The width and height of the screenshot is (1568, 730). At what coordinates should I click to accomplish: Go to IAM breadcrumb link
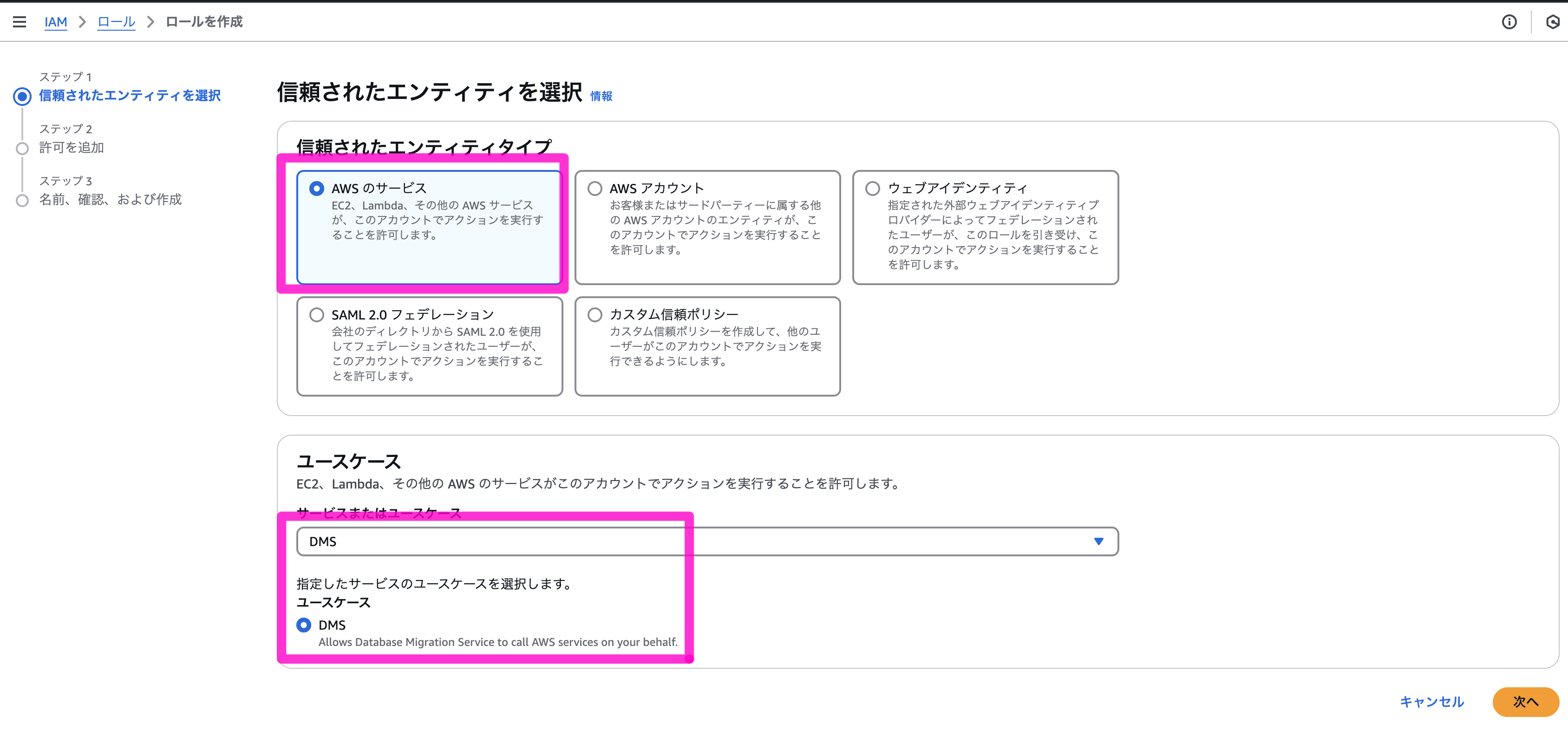click(x=55, y=22)
